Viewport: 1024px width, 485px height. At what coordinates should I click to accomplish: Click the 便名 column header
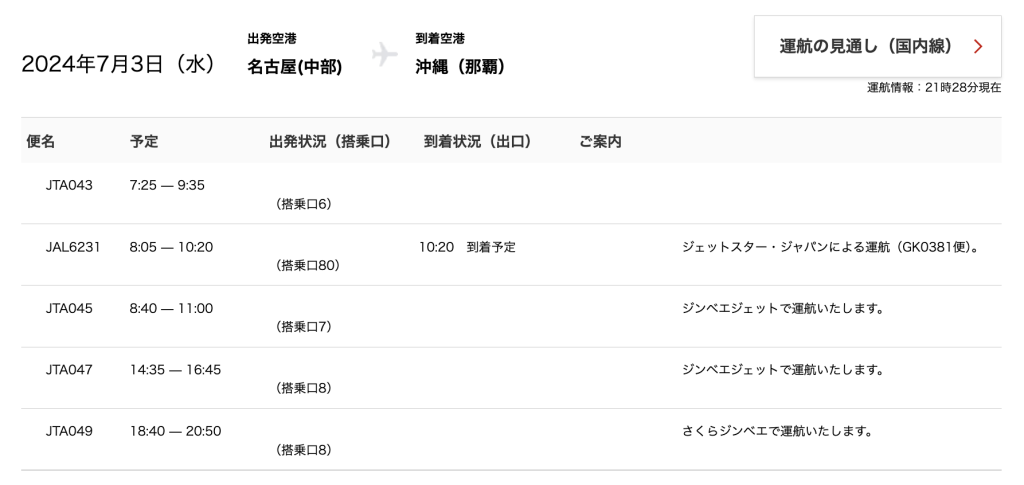(41, 142)
